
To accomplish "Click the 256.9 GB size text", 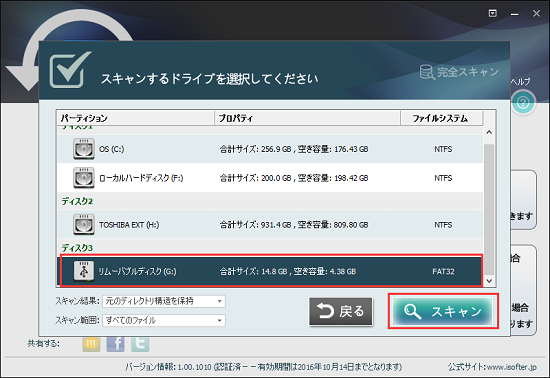I will point(276,149).
